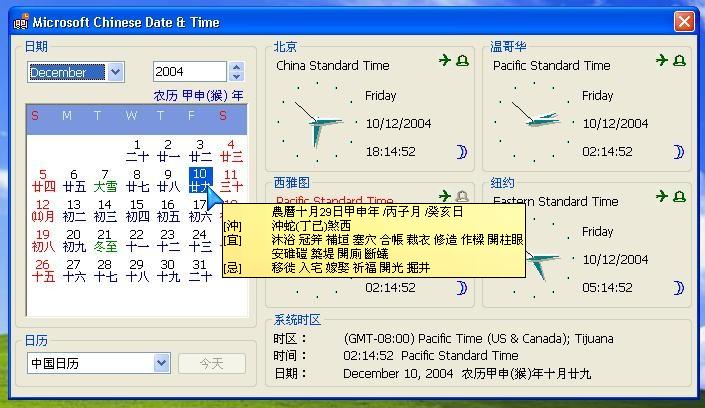Select December 3 in the calendar

[x=200, y=151]
